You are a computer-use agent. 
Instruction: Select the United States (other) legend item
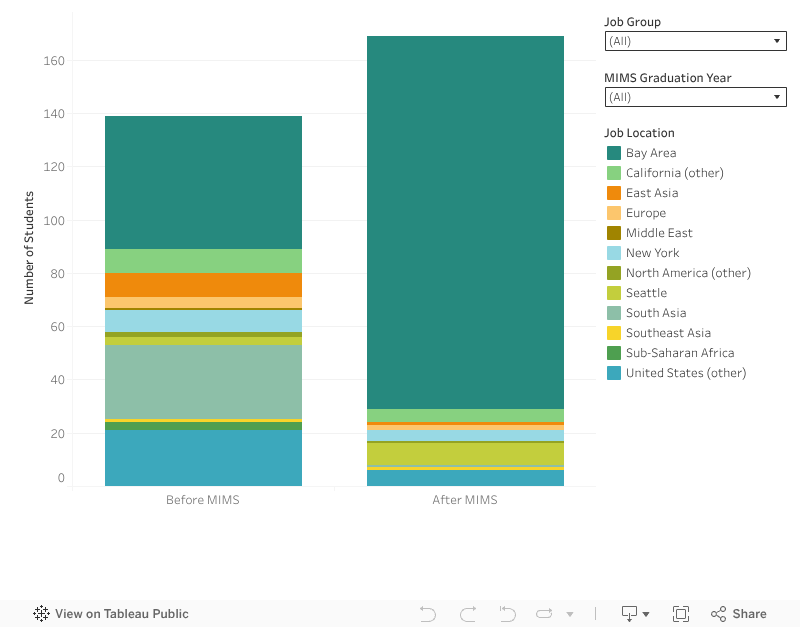685,373
